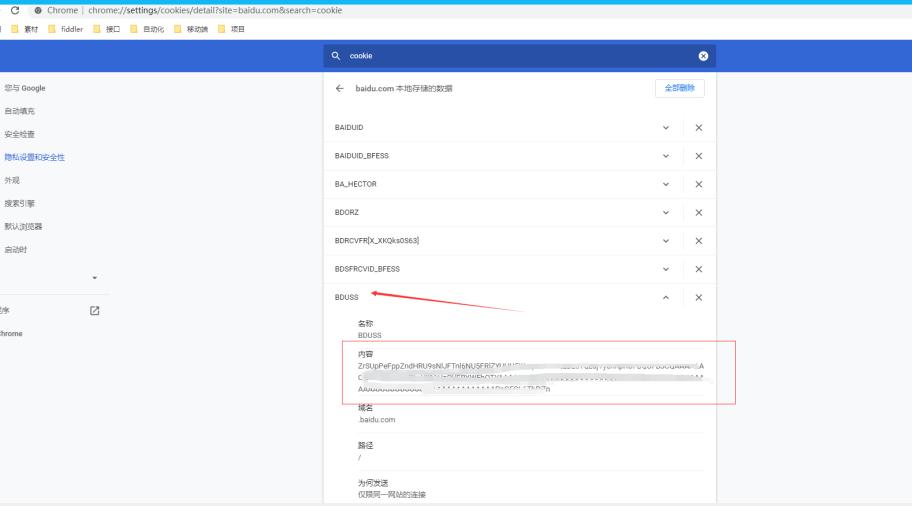This screenshot has width=912, height=506.
Task: Open 您与 Google settings section
Action: coord(25,88)
